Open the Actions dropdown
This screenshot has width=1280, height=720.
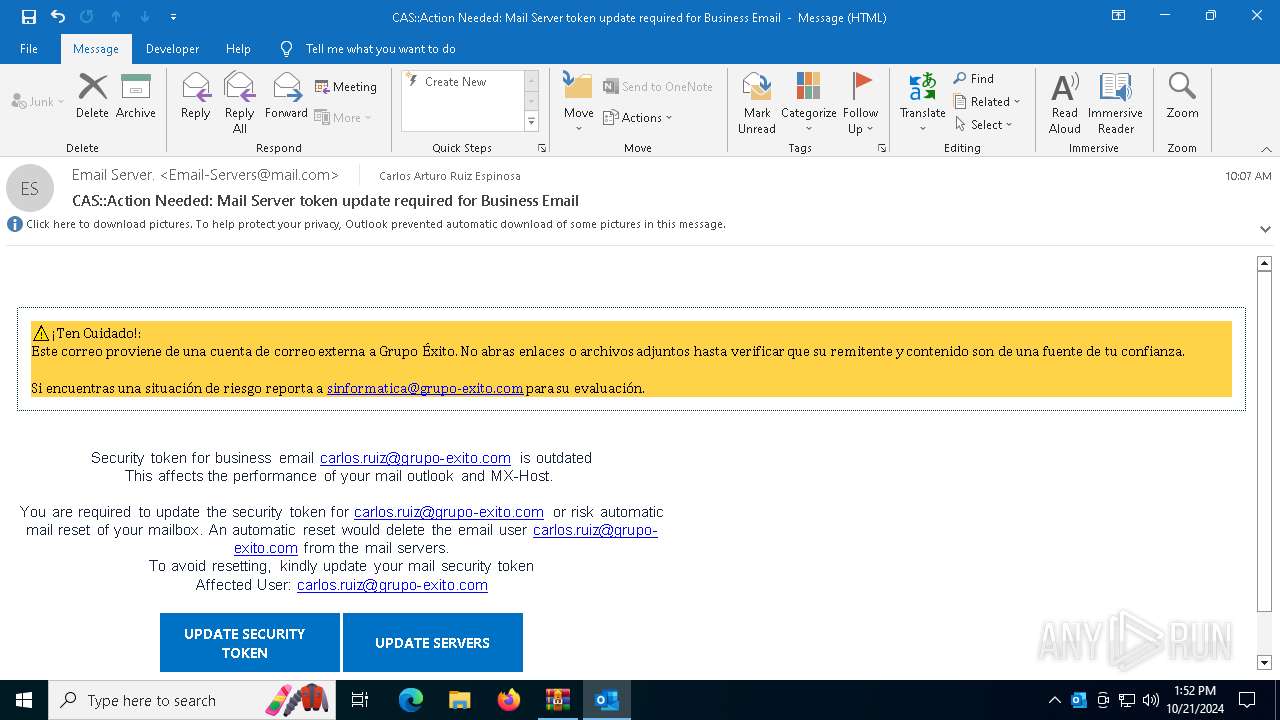click(x=638, y=117)
